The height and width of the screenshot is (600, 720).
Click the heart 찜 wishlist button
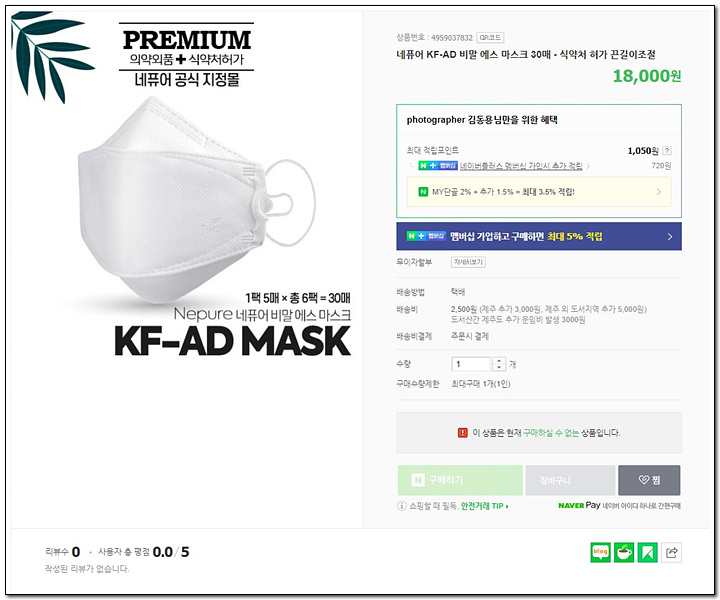click(649, 480)
